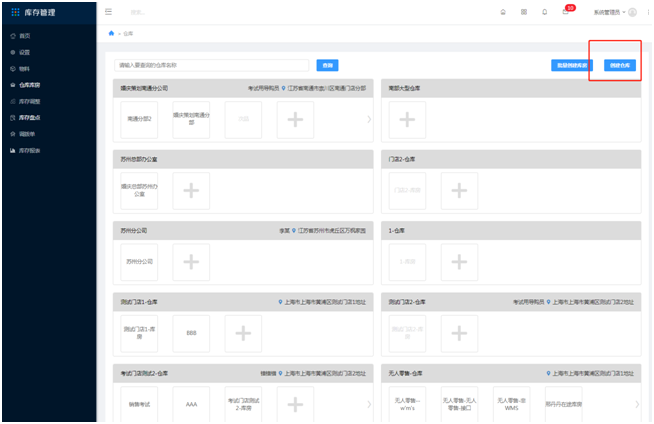Screen dimensions: 654x424
Task: Open the 销售考试 room tile
Action: pos(139,404)
